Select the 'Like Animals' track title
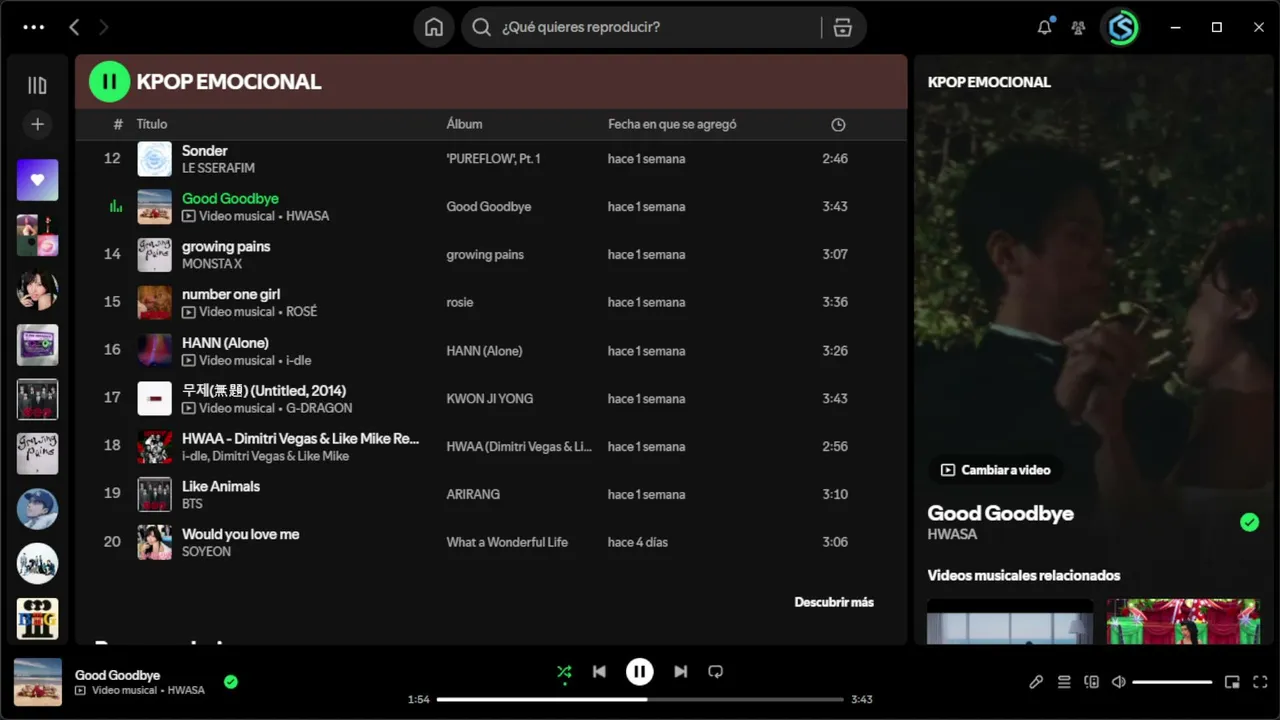This screenshot has width=1280, height=720. click(221, 486)
